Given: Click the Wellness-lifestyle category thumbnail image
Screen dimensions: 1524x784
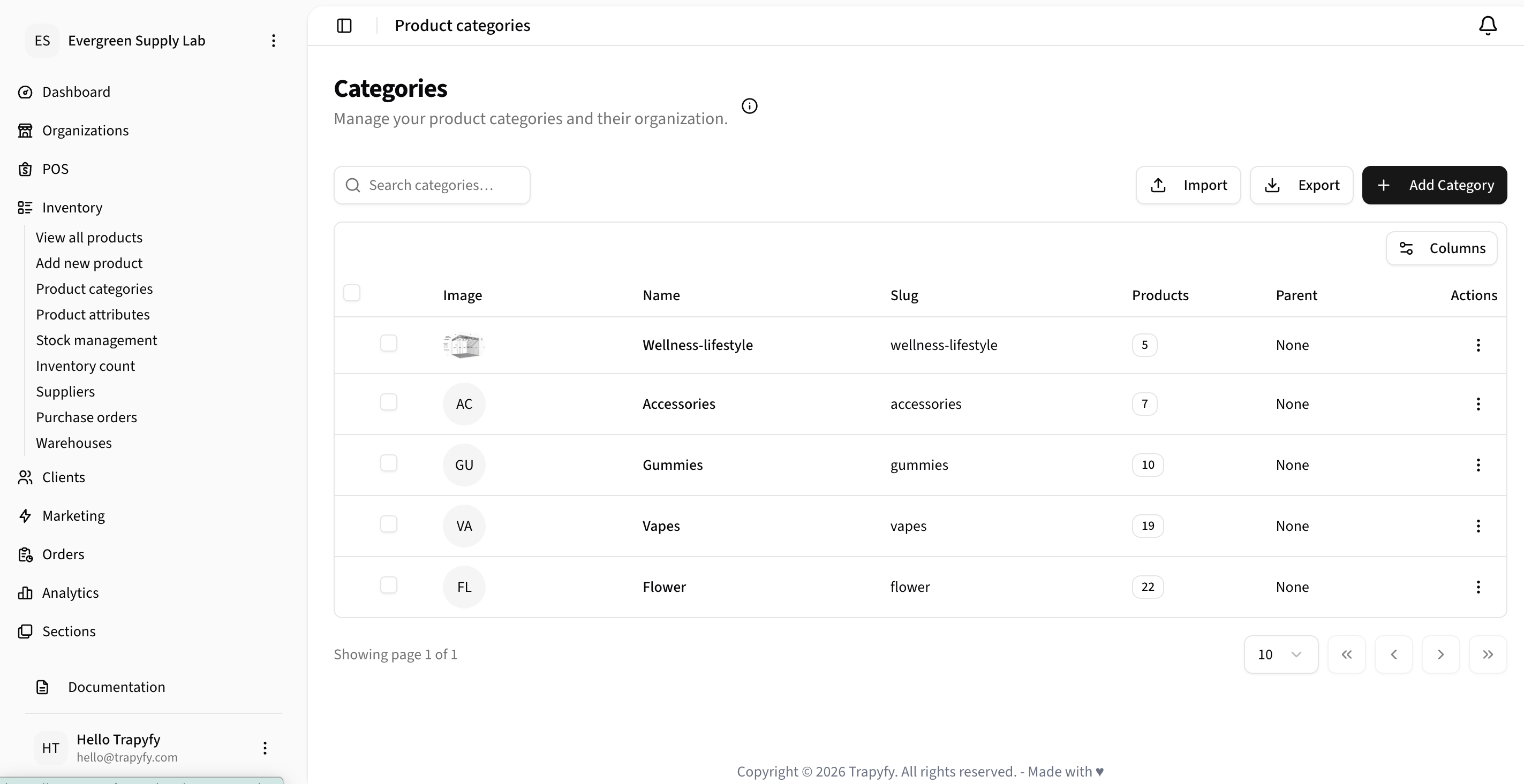Looking at the screenshot, I should (464, 345).
